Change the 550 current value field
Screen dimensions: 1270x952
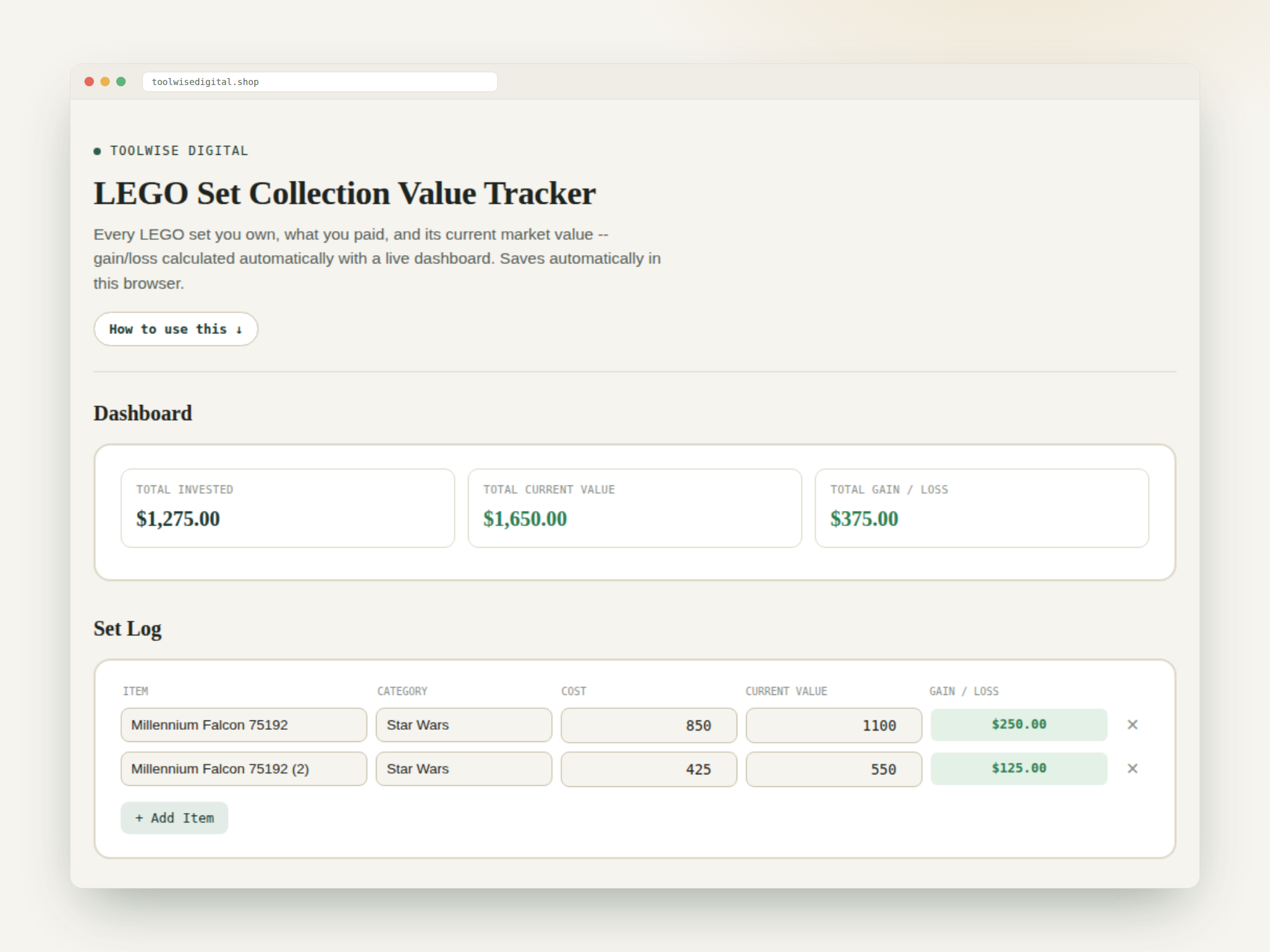(834, 769)
